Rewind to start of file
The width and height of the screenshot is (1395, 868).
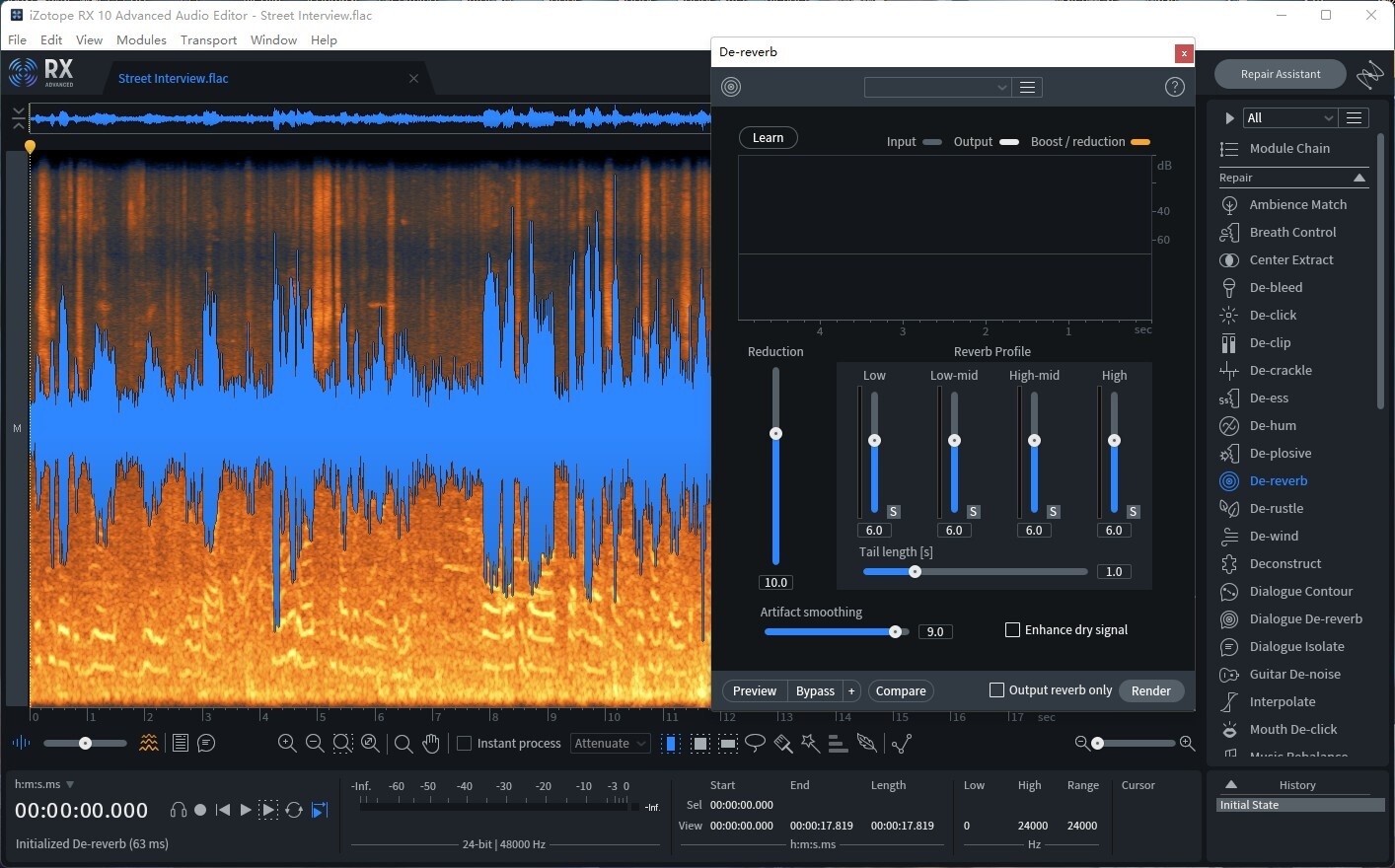223,810
